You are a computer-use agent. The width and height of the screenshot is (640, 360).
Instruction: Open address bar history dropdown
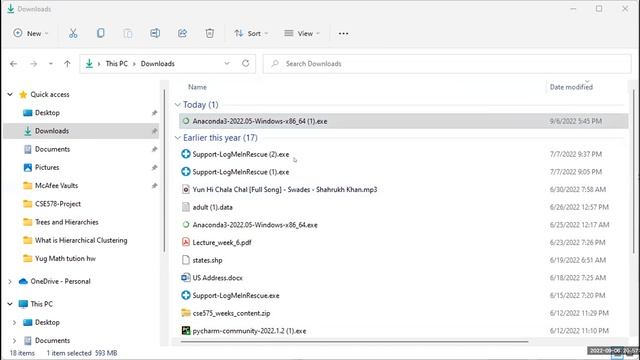227,64
